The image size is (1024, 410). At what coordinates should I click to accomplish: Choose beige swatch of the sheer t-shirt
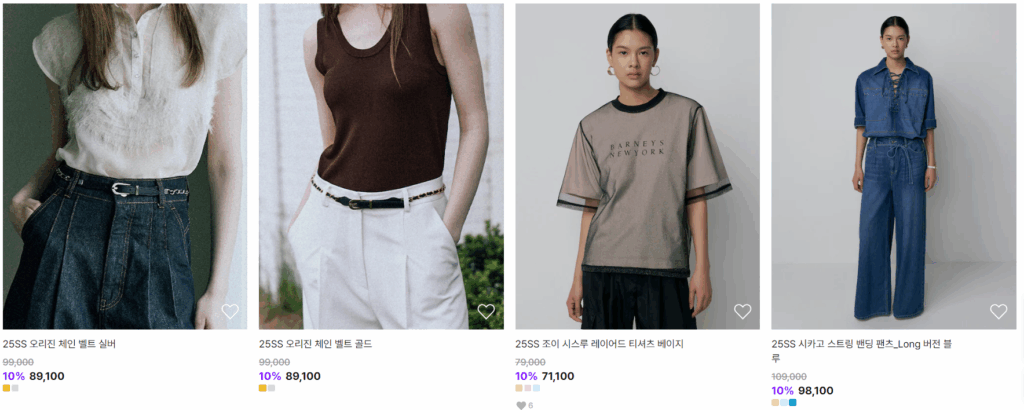pos(519,388)
